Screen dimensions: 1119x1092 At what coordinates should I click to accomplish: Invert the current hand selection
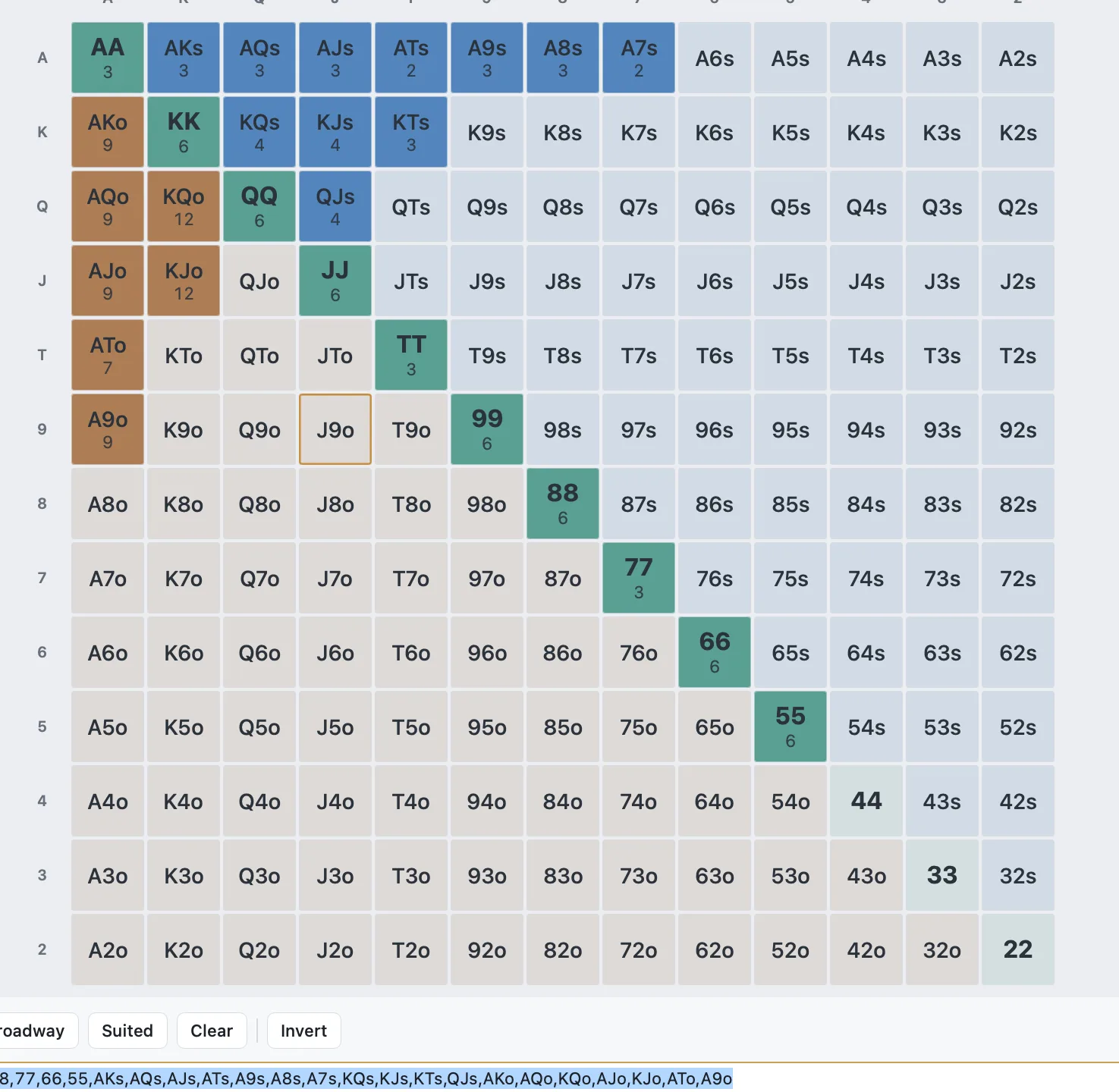(303, 1031)
